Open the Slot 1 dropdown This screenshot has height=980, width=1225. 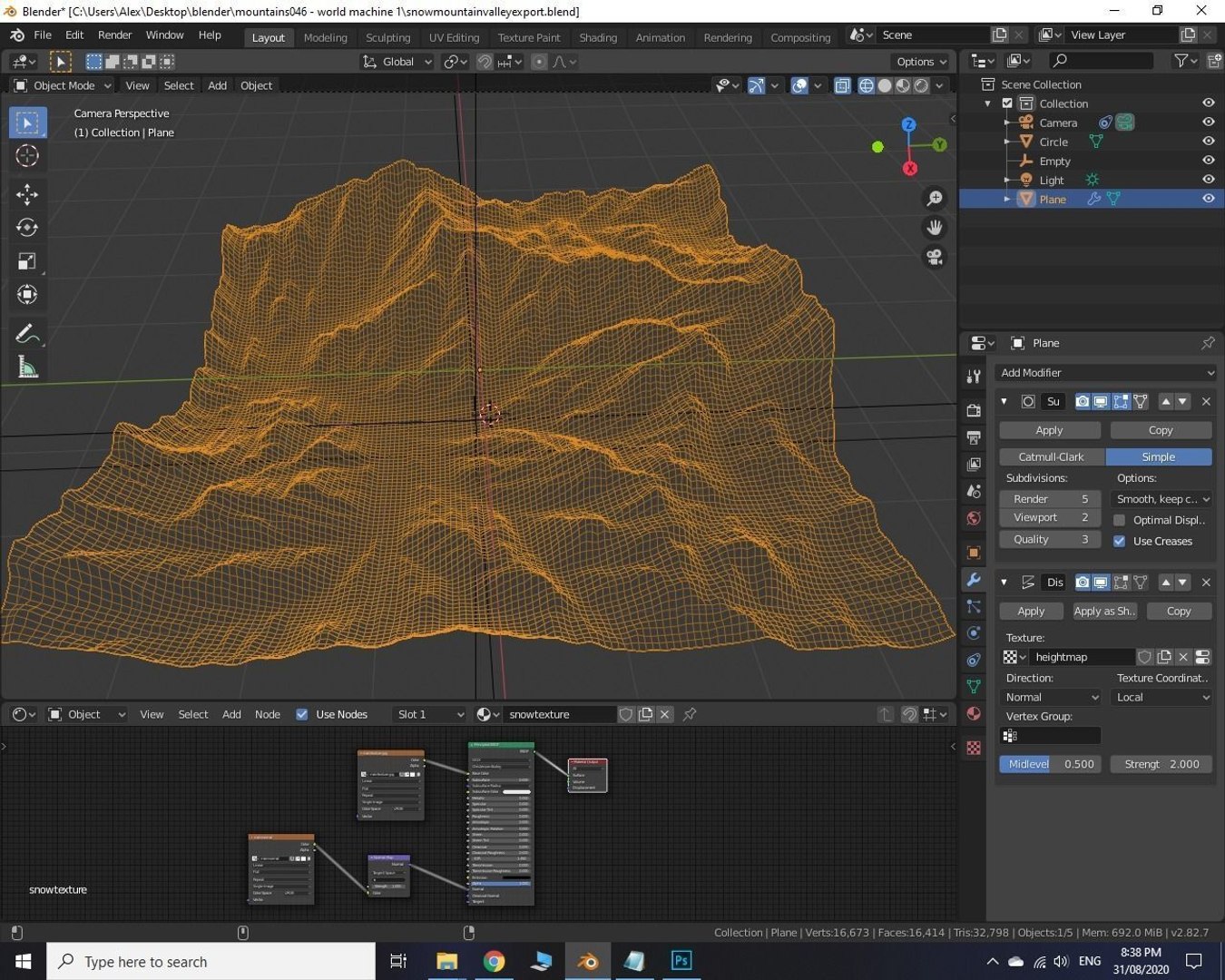pos(430,714)
